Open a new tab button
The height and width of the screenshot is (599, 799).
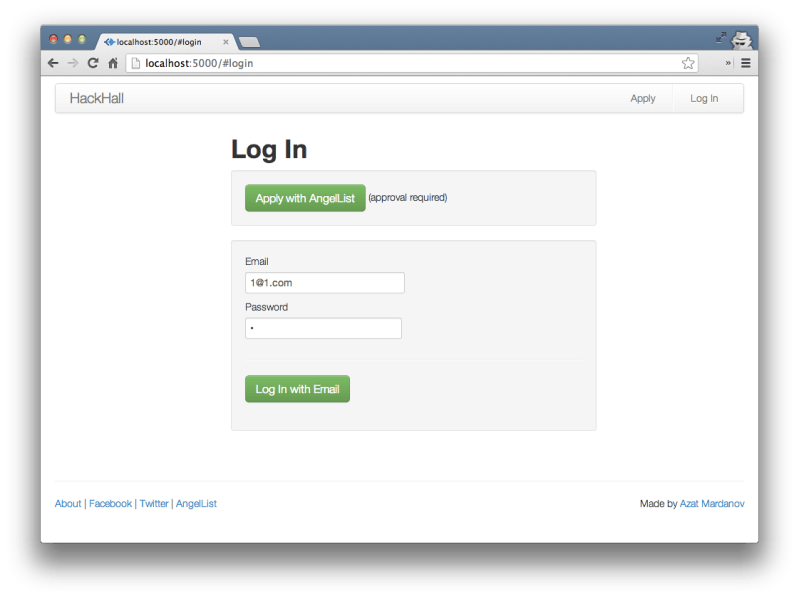coord(249,42)
